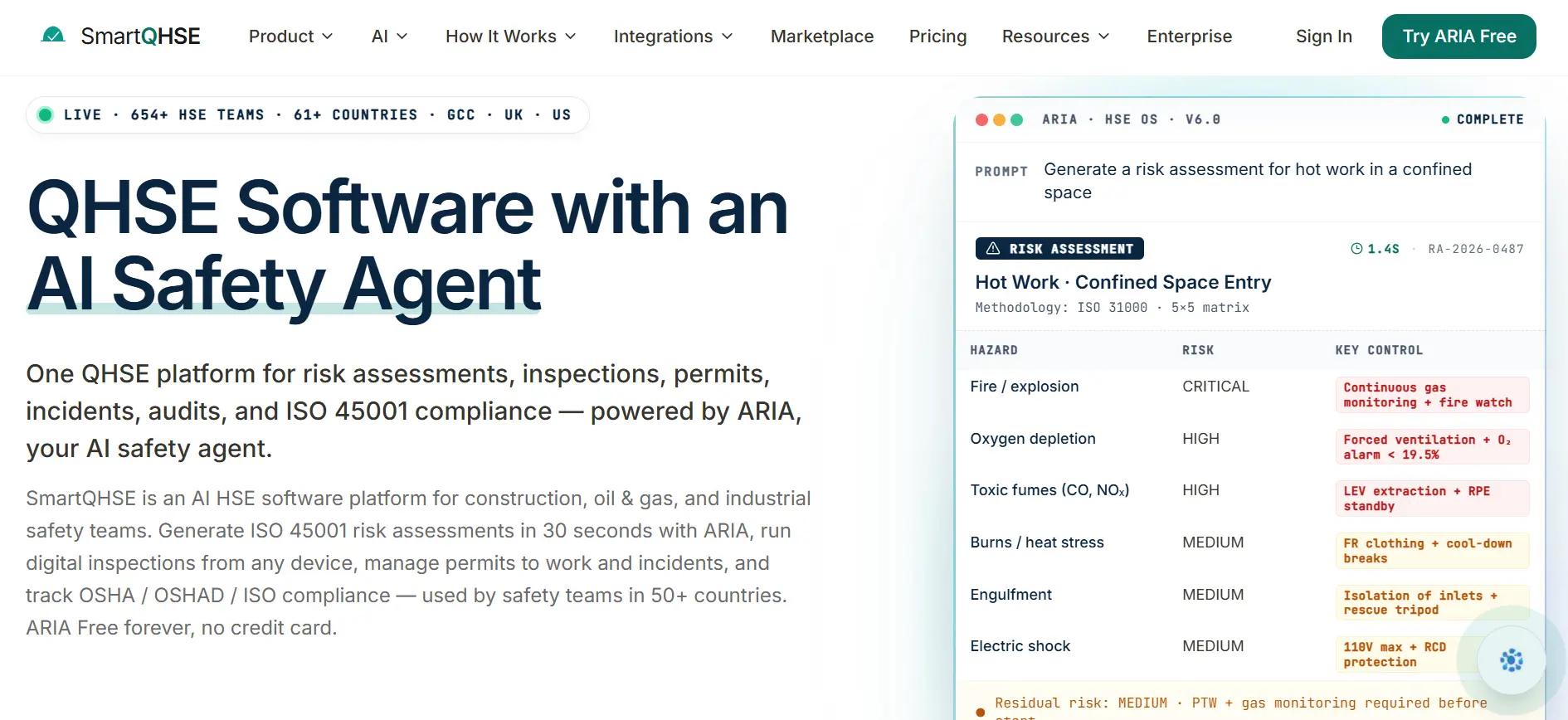Go to the Pricing page
Viewport: 1568px width, 720px height.
(x=937, y=36)
